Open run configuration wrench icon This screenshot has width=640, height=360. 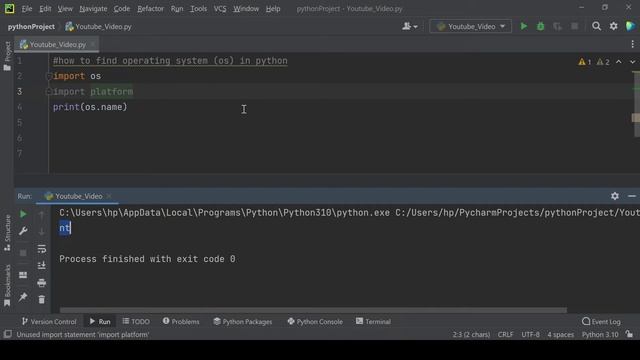[x=23, y=231]
